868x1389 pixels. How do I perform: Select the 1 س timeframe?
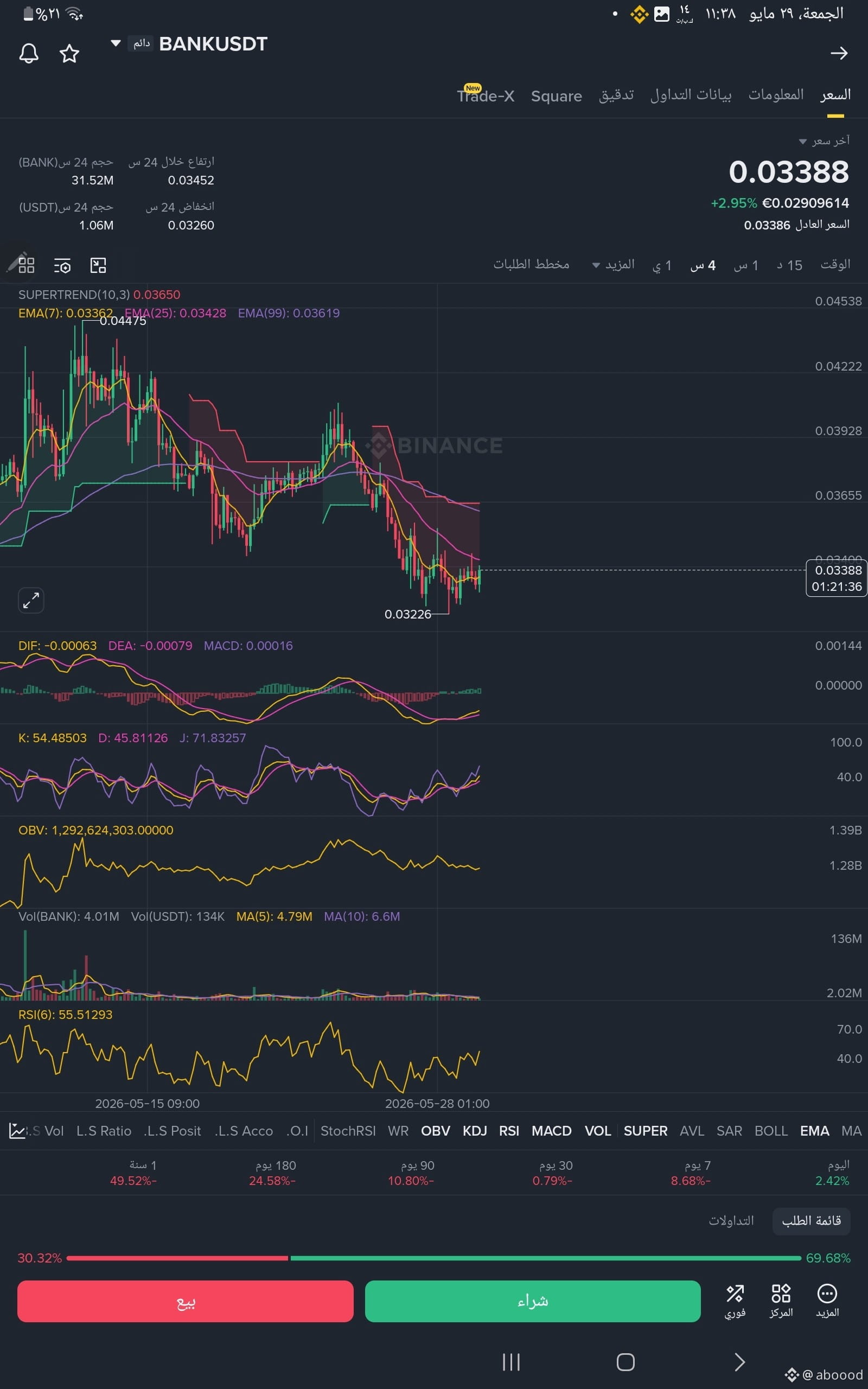(746, 265)
